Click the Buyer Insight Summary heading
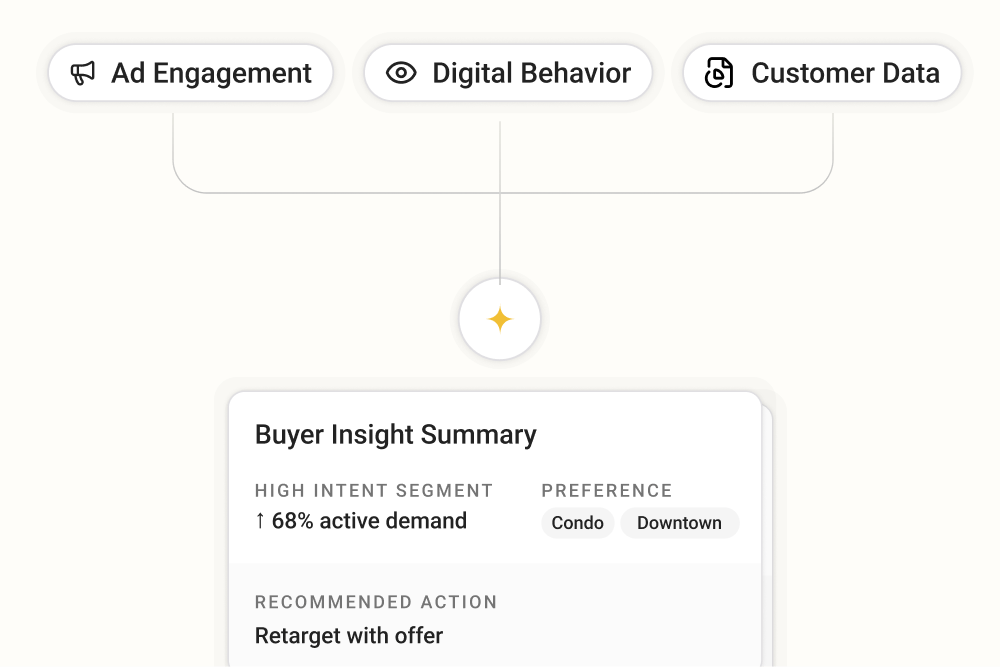Screen dimensions: 1000x667 [395, 435]
